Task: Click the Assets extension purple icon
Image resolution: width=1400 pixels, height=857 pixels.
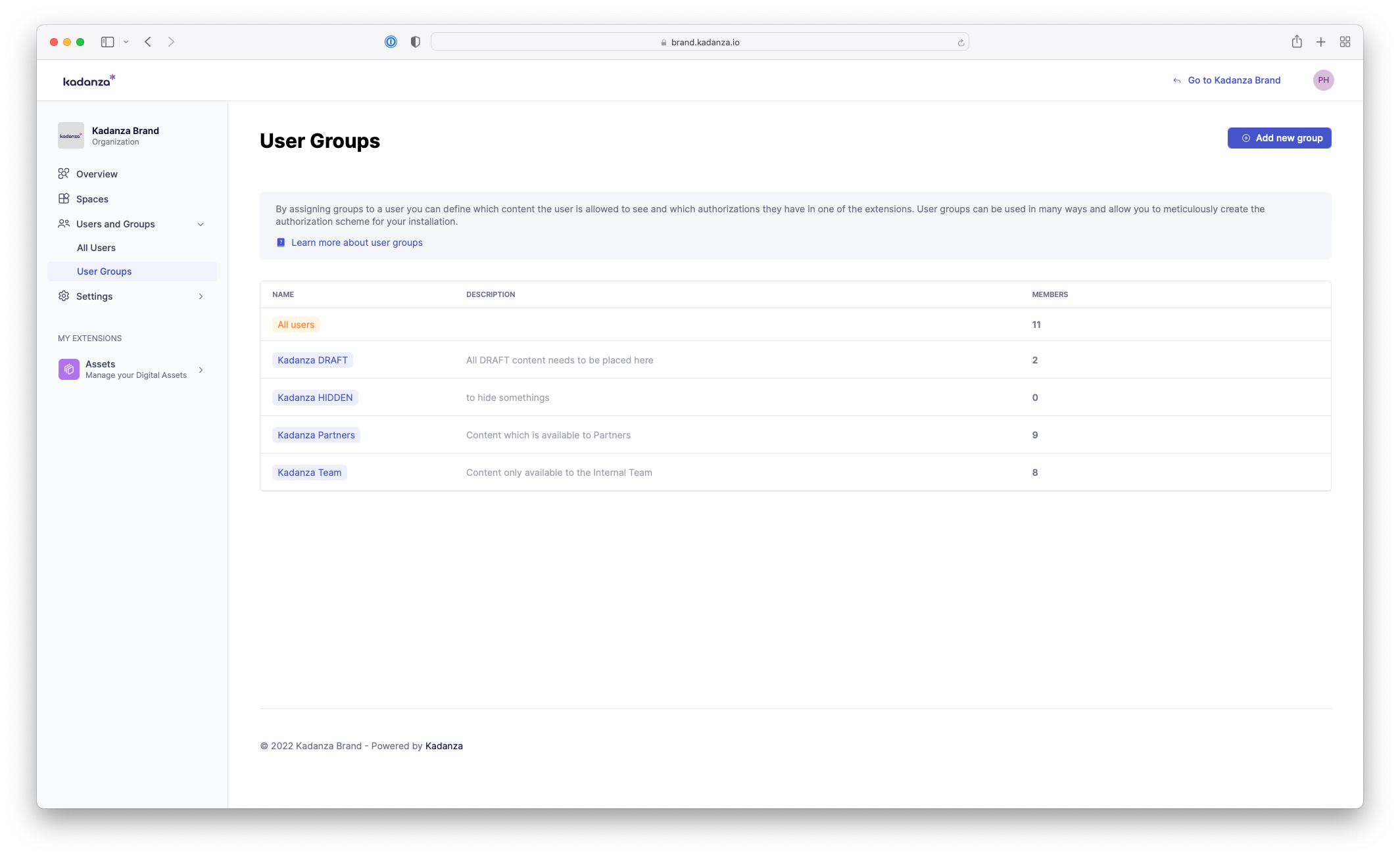Action: [x=69, y=369]
